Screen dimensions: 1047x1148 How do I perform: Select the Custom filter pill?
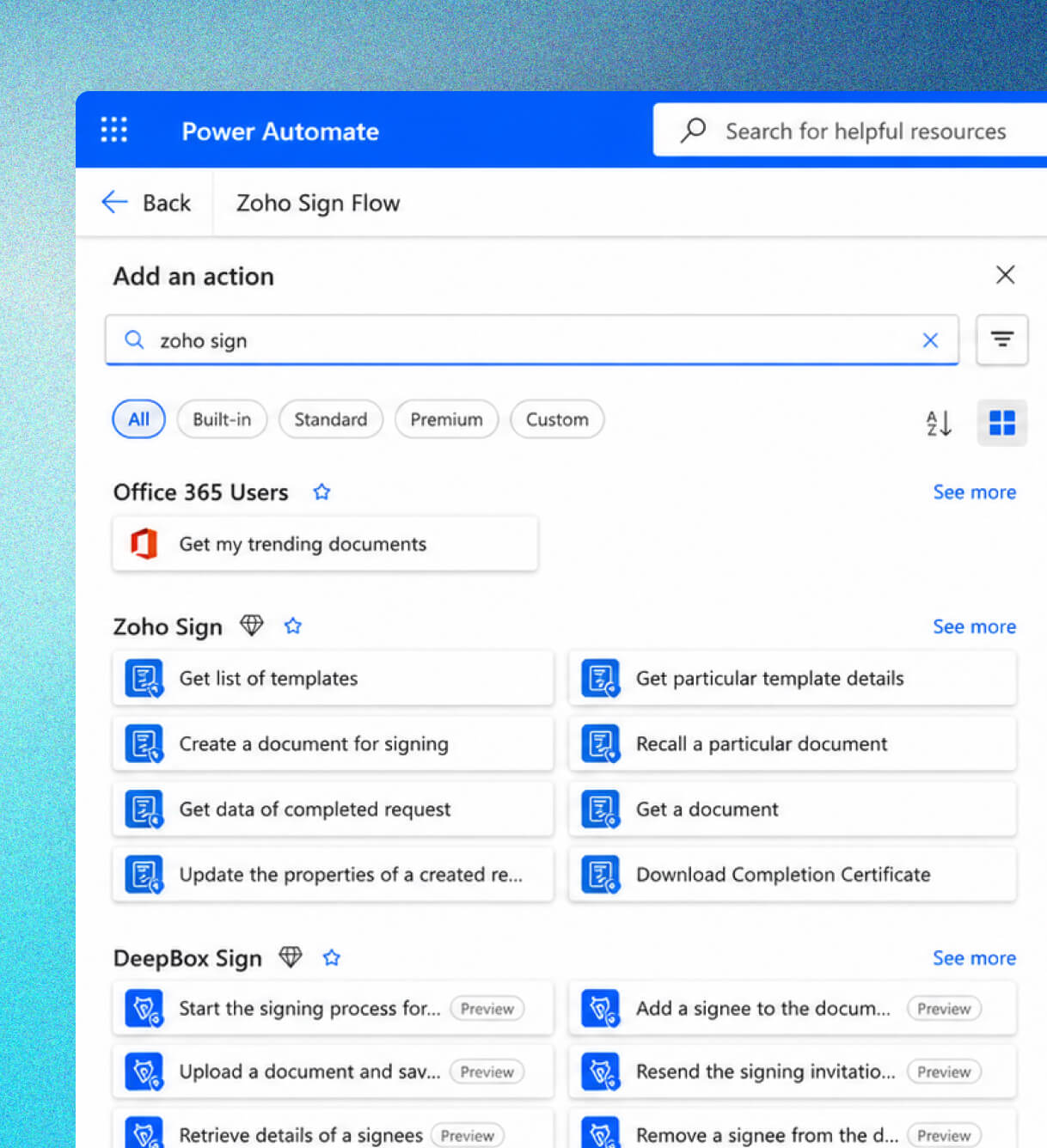557,419
